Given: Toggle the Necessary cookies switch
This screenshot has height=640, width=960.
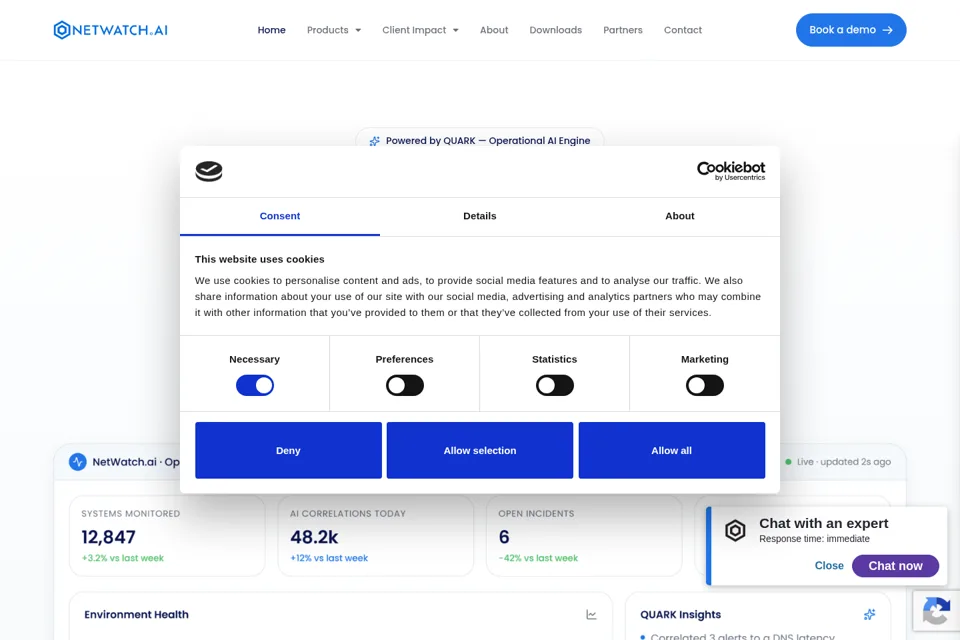Looking at the screenshot, I should (255, 385).
